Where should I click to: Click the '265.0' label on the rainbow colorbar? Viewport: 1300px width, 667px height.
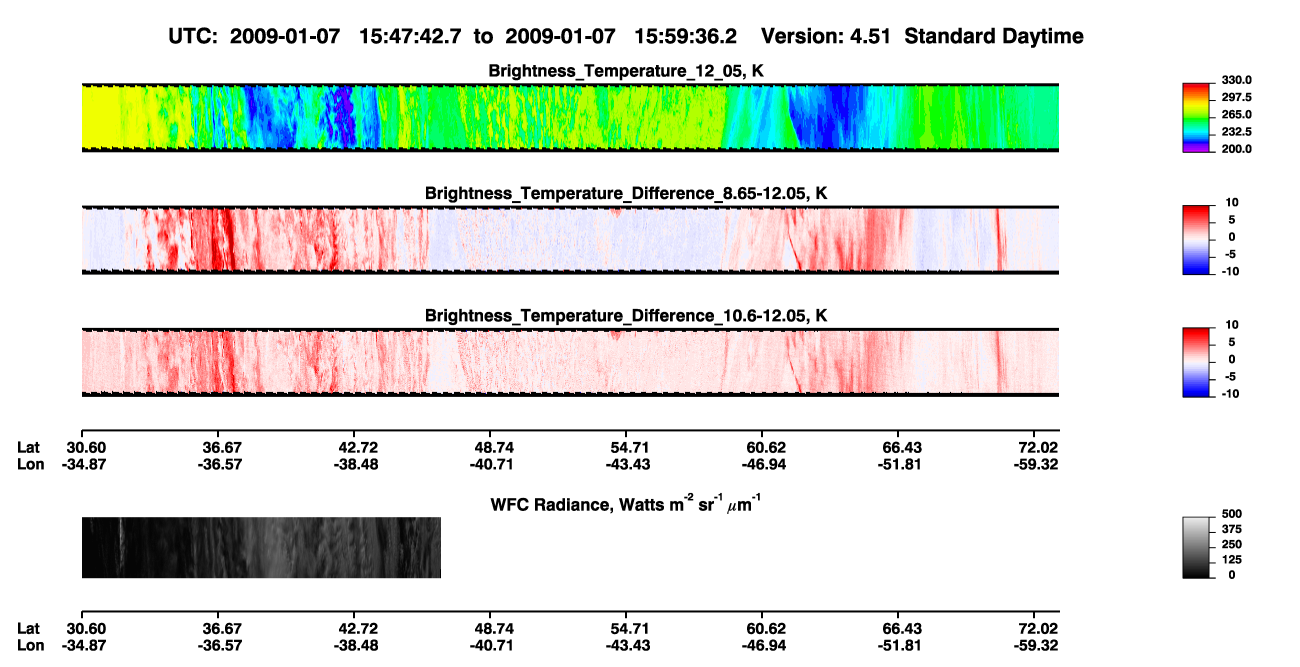pos(1237,115)
